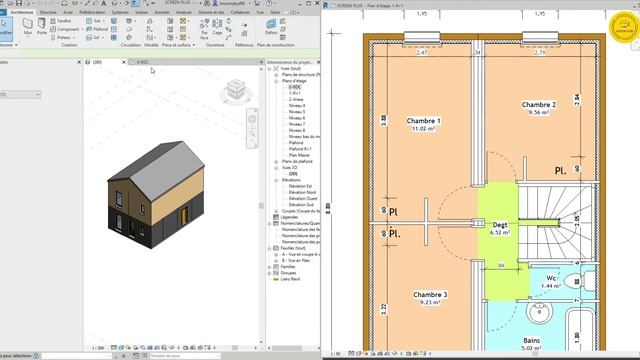Open the Architecture ribbon tab
This screenshot has width=640, height=360.
22,12
